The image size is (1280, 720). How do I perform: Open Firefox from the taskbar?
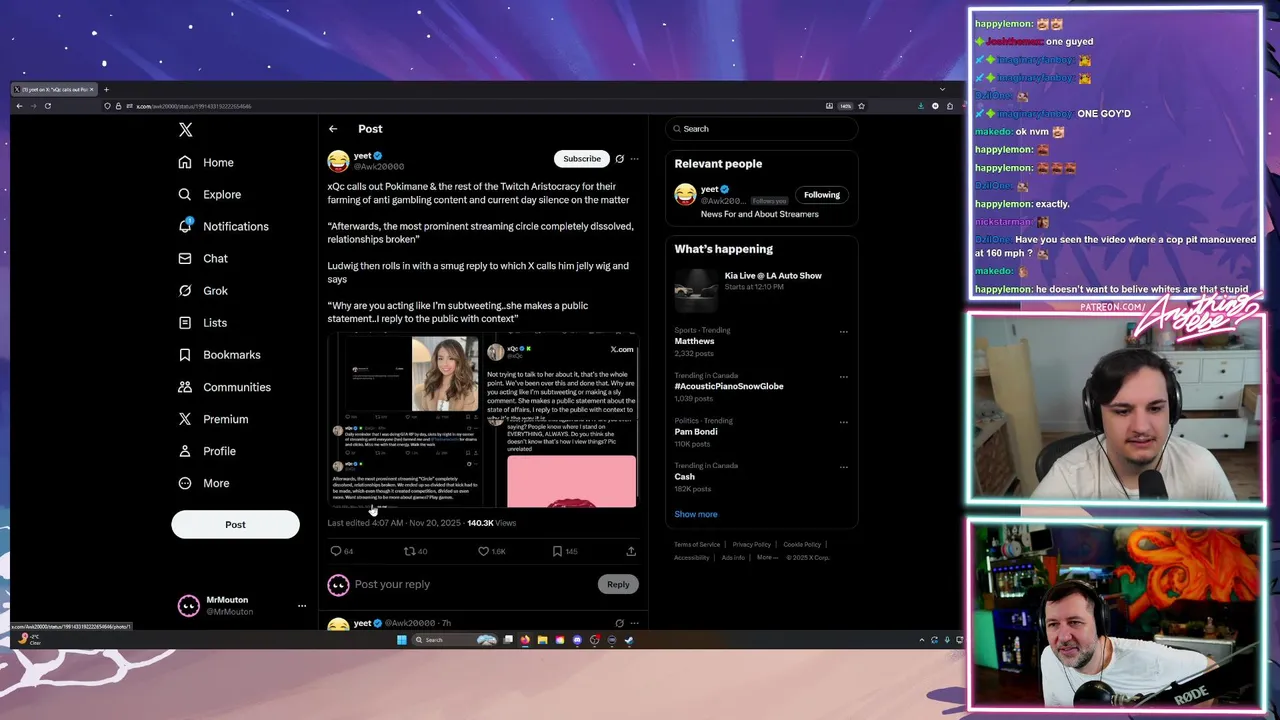(x=525, y=640)
